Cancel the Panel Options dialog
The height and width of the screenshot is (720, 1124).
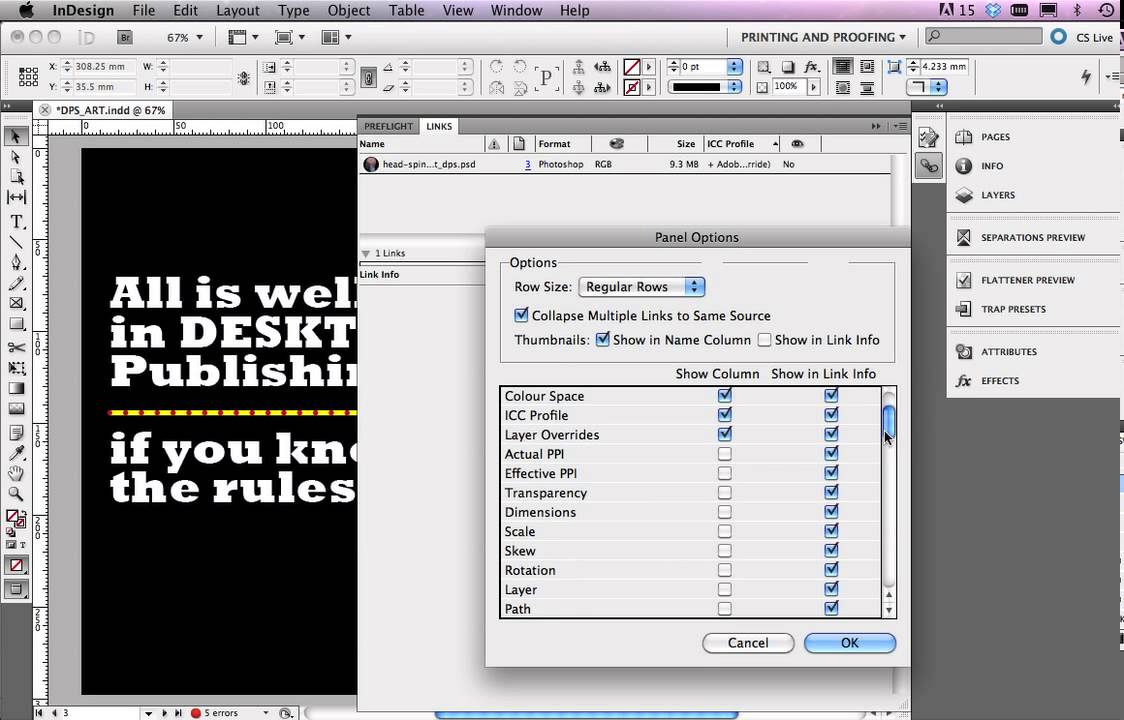point(748,643)
